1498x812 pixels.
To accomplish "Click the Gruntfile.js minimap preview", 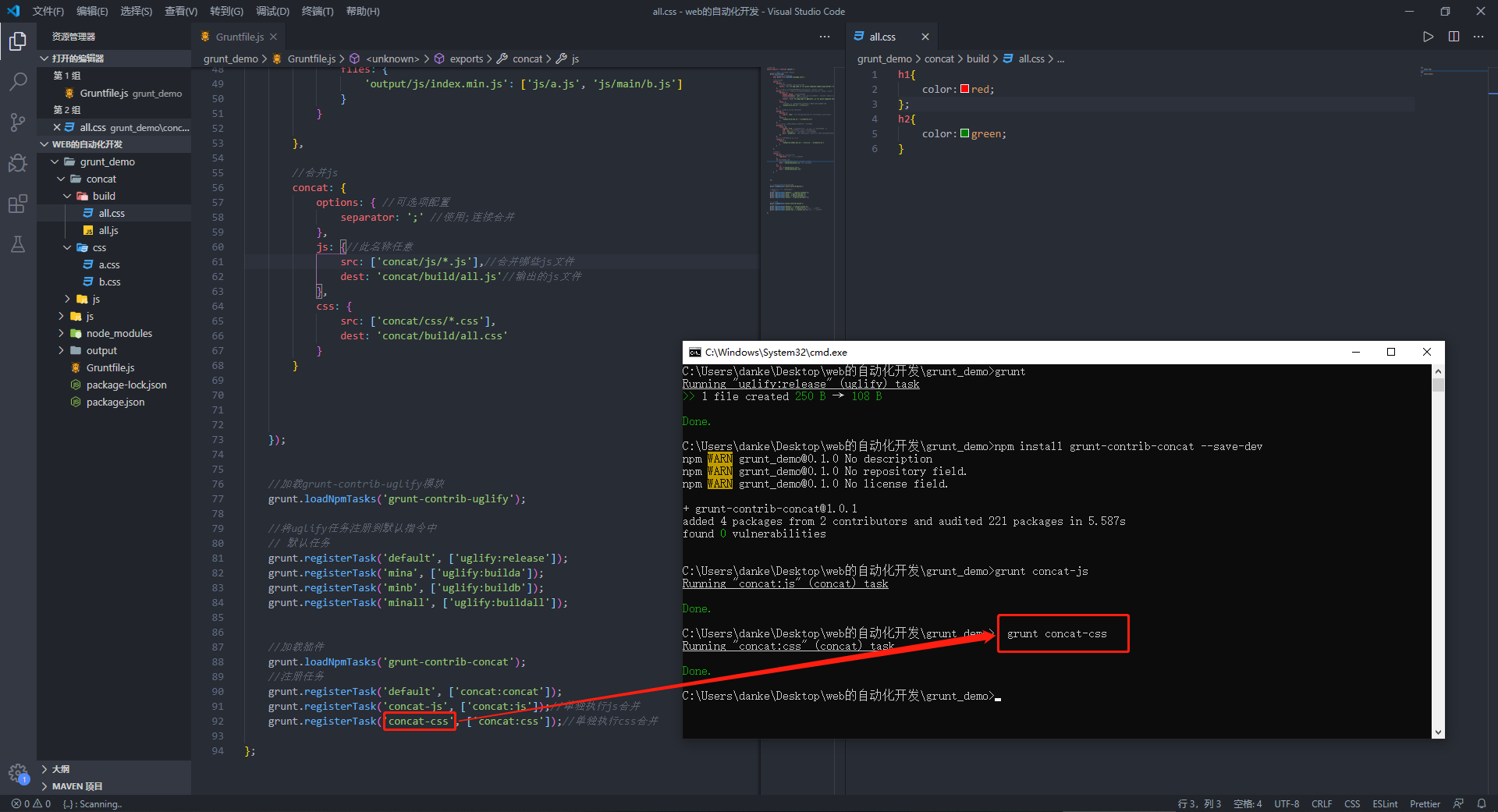I will [x=800, y=140].
